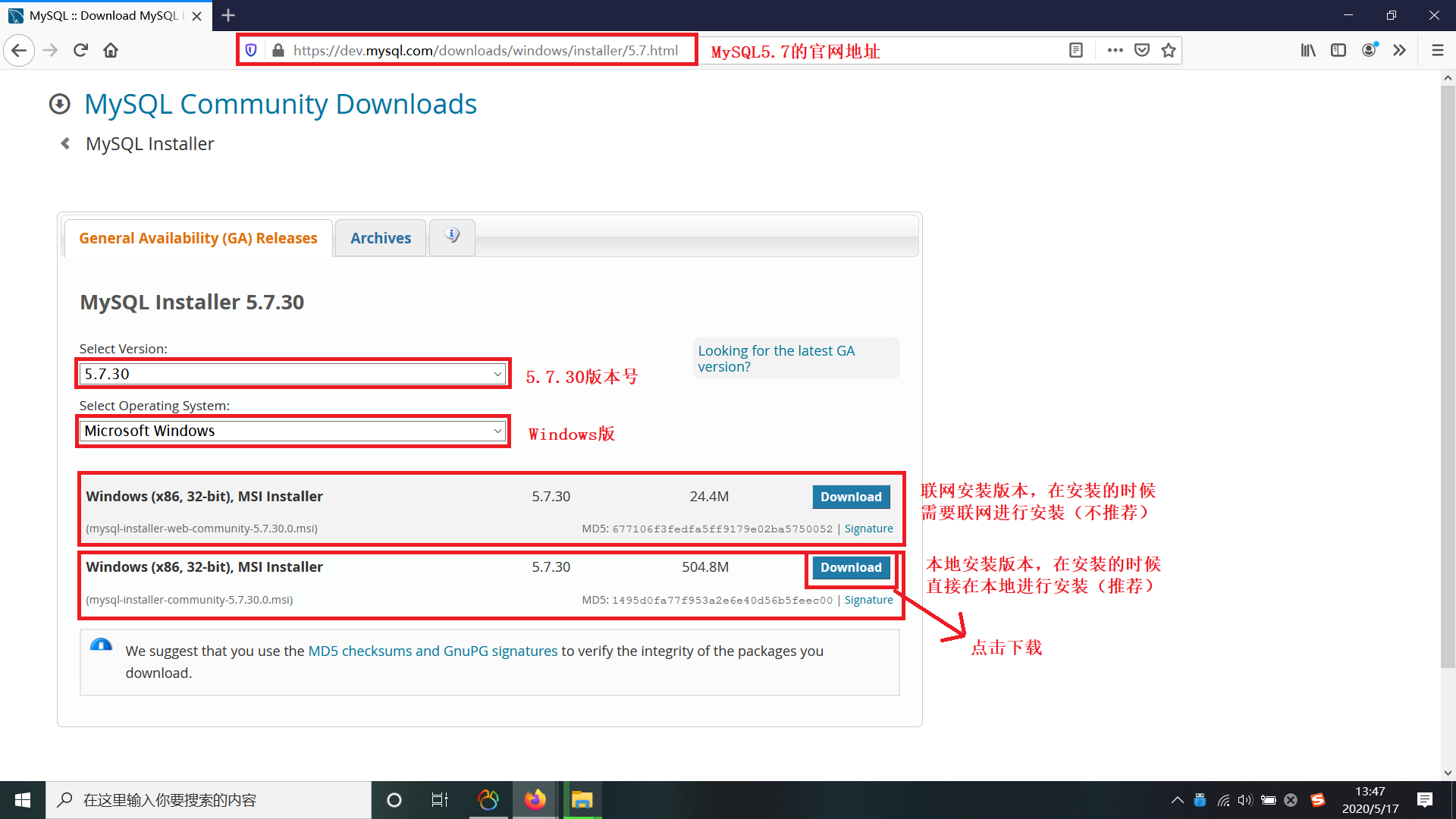This screenshot has width=1456, height=819.
Task: Click the tracking protection shield icon
Action: (x=251, y=51)
